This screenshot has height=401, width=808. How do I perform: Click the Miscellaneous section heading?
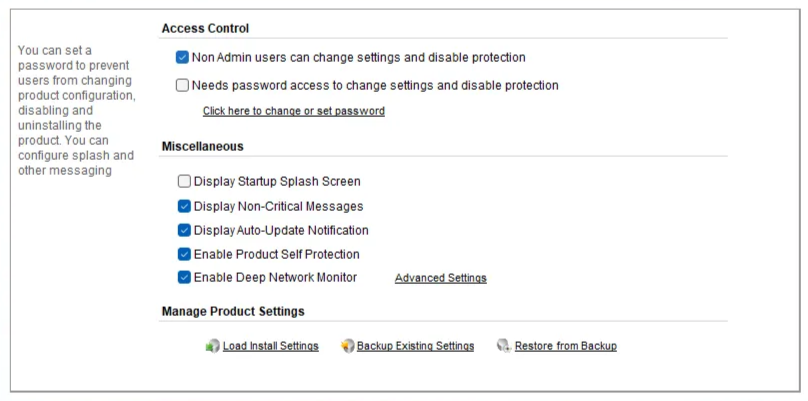coord(202,147)
